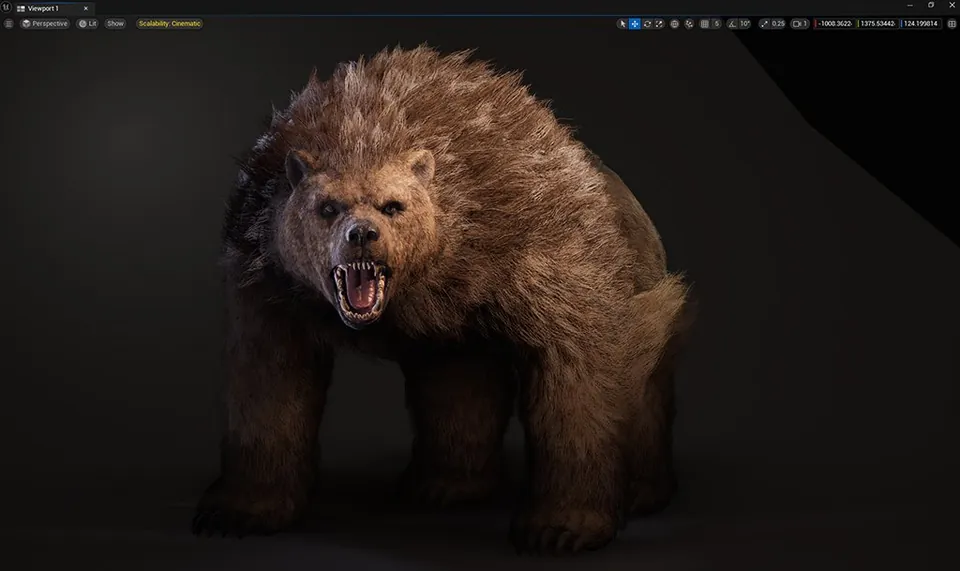
Task: Open the Show flags menu
Action: pos(115,24)
